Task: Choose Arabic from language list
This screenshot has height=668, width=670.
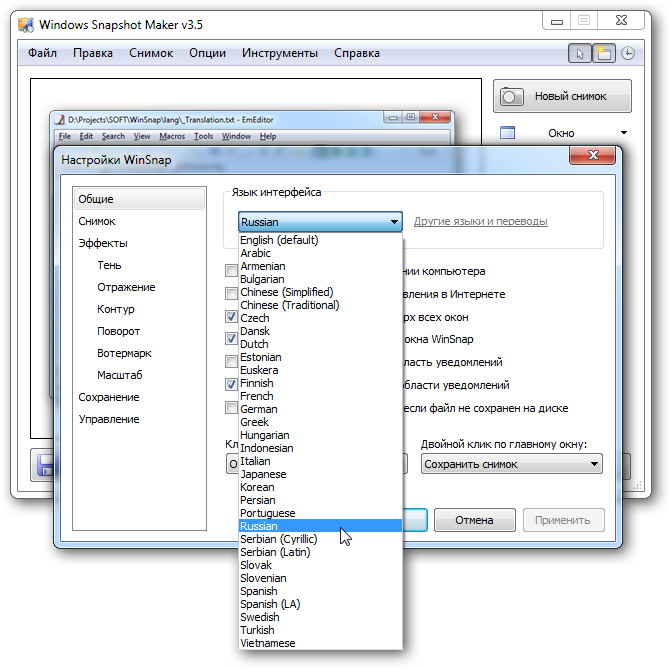Action: click(320, 253)
